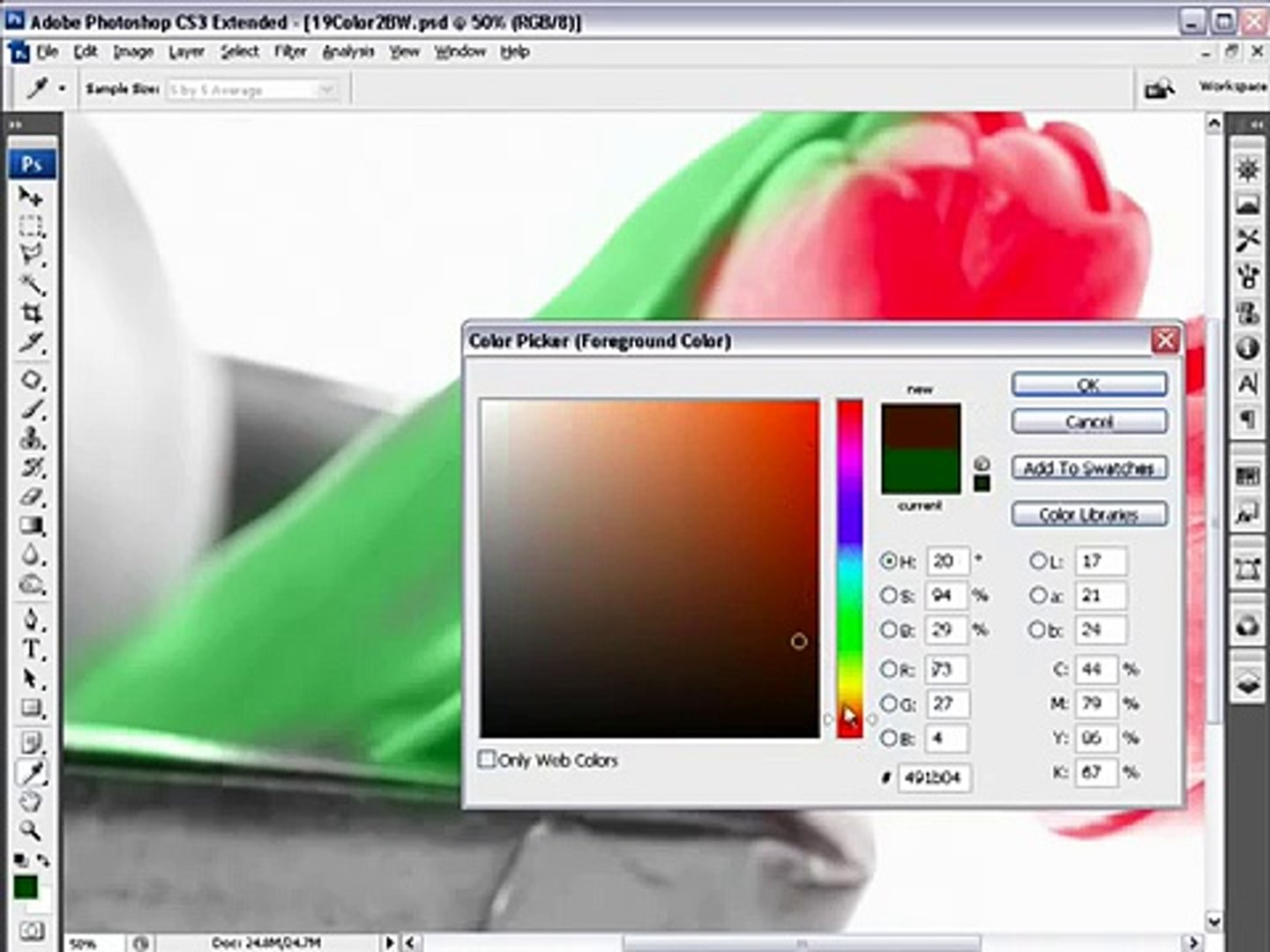Select the R red radio button
1270x952 pixels.
(888, 670)
